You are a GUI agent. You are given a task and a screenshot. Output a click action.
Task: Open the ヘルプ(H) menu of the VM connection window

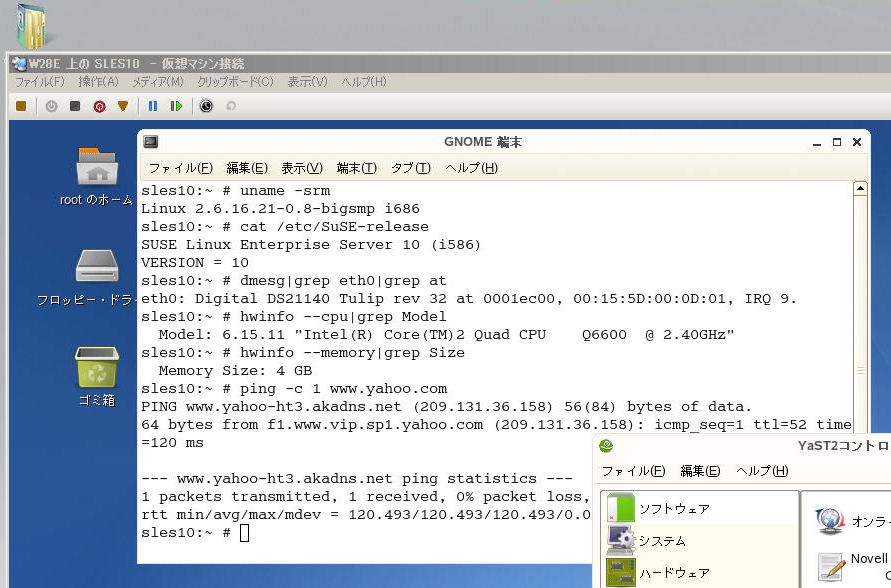[364, 82]
